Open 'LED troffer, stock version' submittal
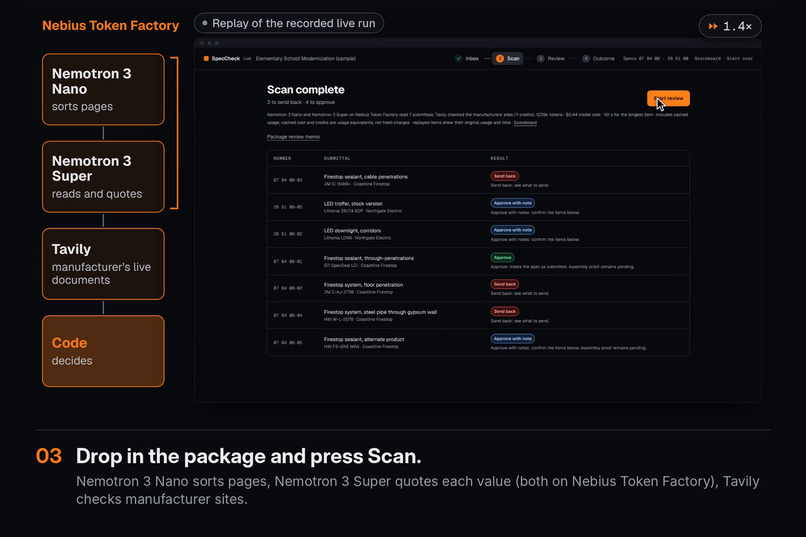This screenshot has height=537, width=806. coord(353,203)
